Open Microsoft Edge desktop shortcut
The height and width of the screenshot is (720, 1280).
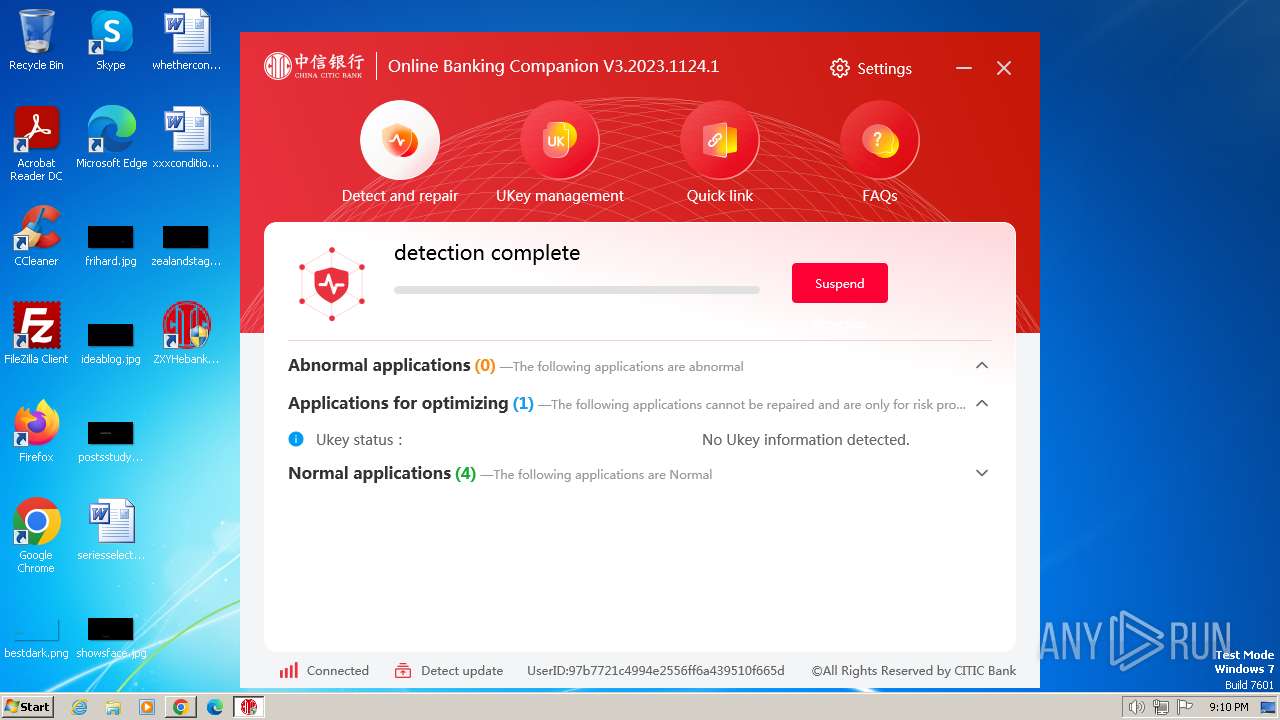(111, 138)
